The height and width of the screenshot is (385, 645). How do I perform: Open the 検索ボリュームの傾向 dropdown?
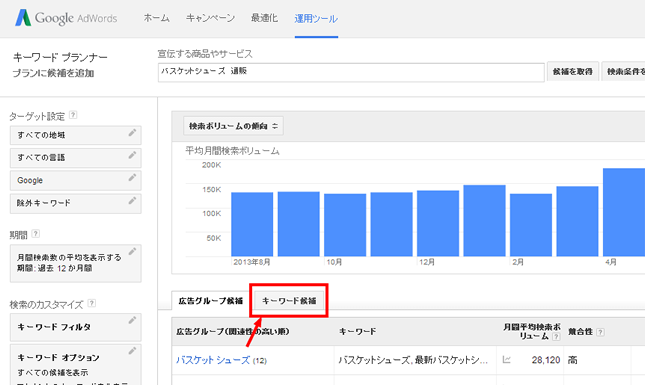pyautogui.click(x=233, y=126)
